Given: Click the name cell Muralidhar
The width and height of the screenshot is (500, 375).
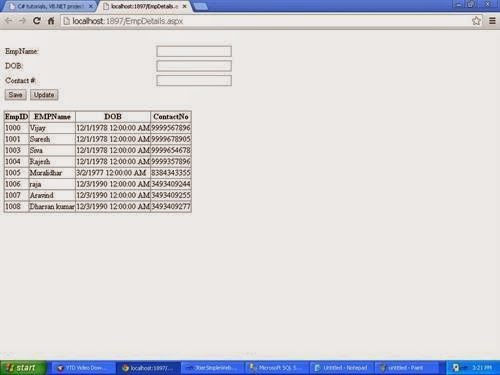Looking at the screenshot, I should click(x=52, y=173).
